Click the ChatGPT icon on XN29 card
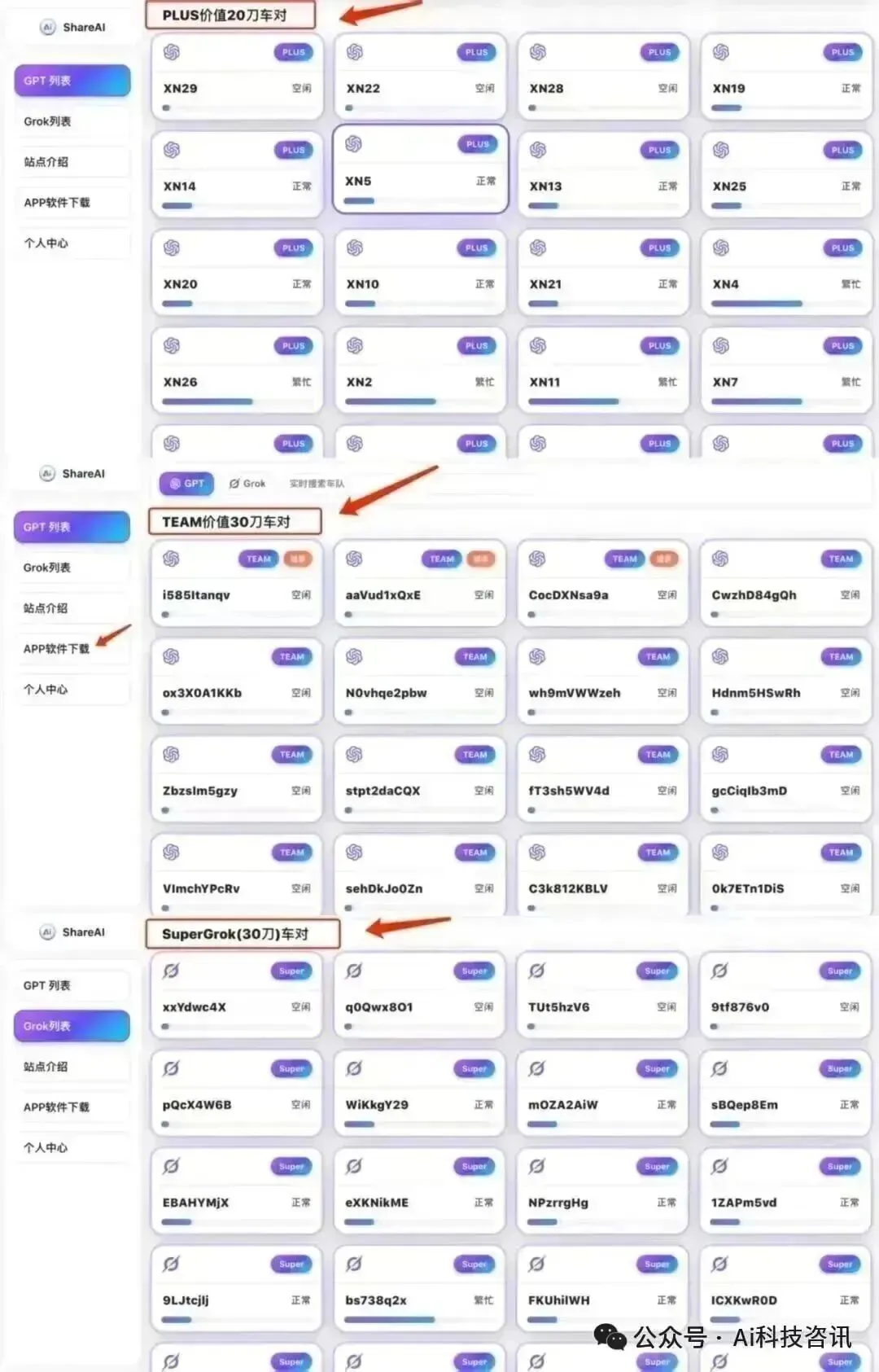The height and width of the screenshot is (1372, 879). tap(172, 52)
